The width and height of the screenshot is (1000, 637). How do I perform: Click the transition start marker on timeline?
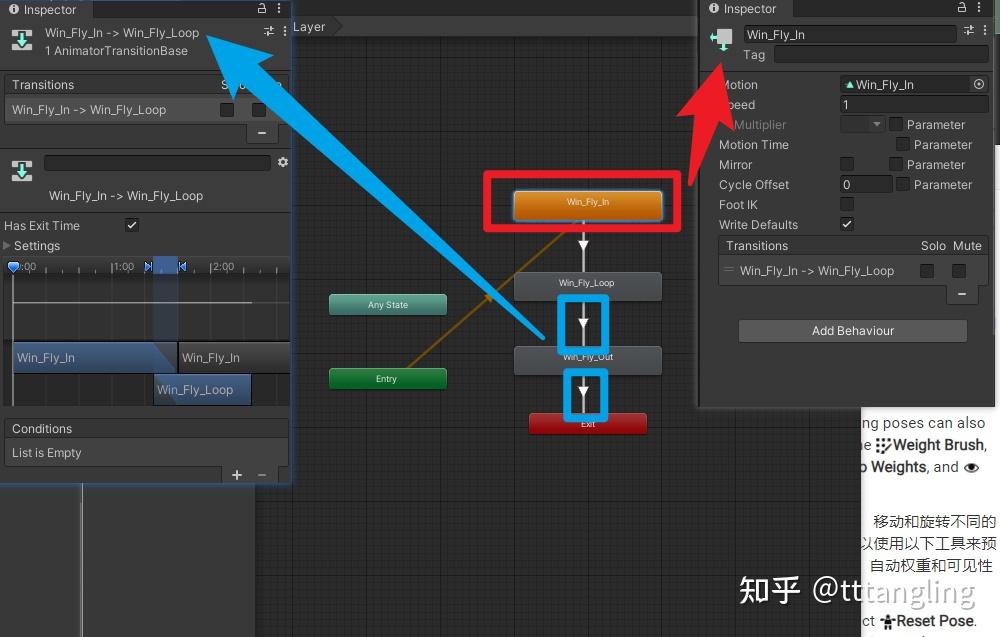[x=149, y=267]
